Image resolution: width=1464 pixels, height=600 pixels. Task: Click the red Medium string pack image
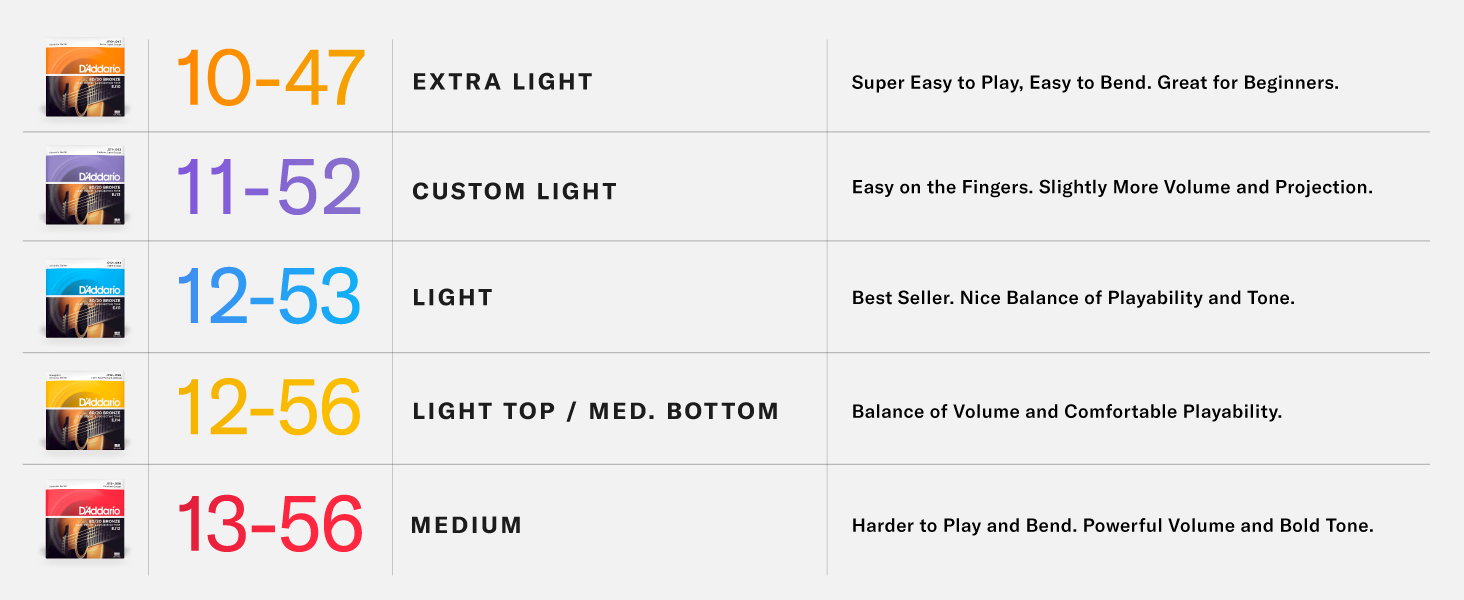point(85,523)
